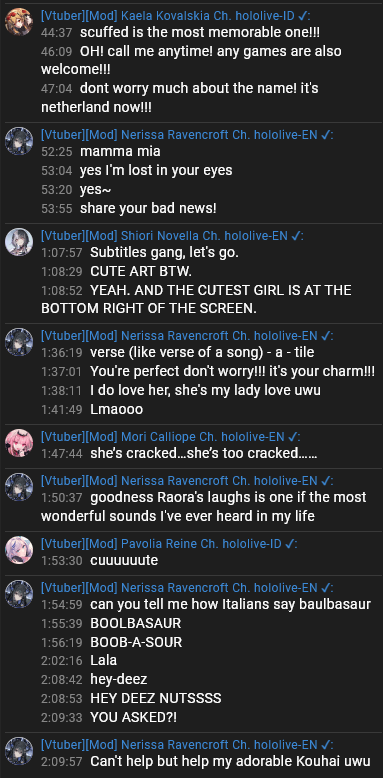383x778 pixels.
Task: Jump to timestamp 44:37
Action: (x=57, y=33)
